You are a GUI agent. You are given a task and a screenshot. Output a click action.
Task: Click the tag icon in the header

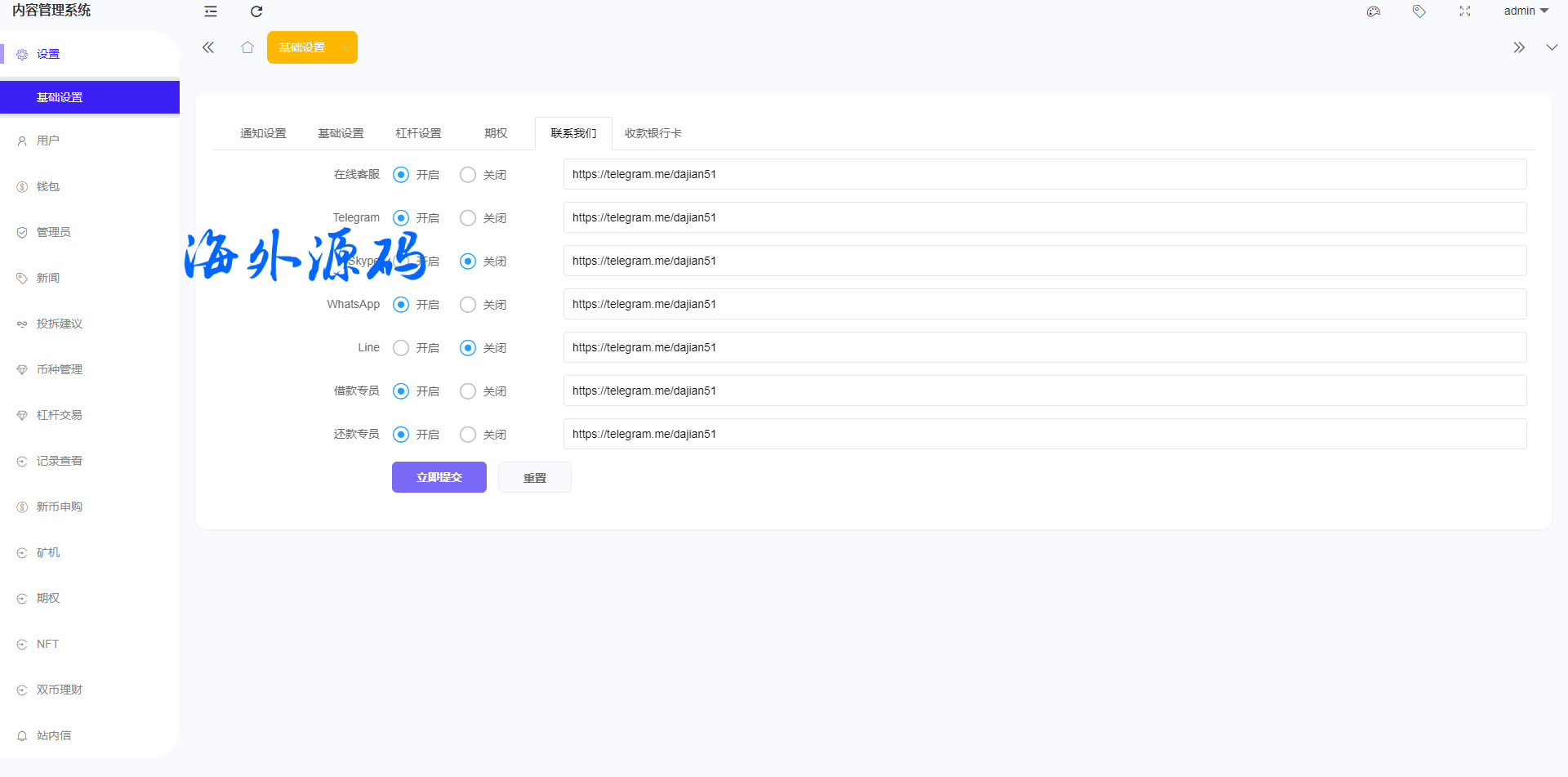1419,11
